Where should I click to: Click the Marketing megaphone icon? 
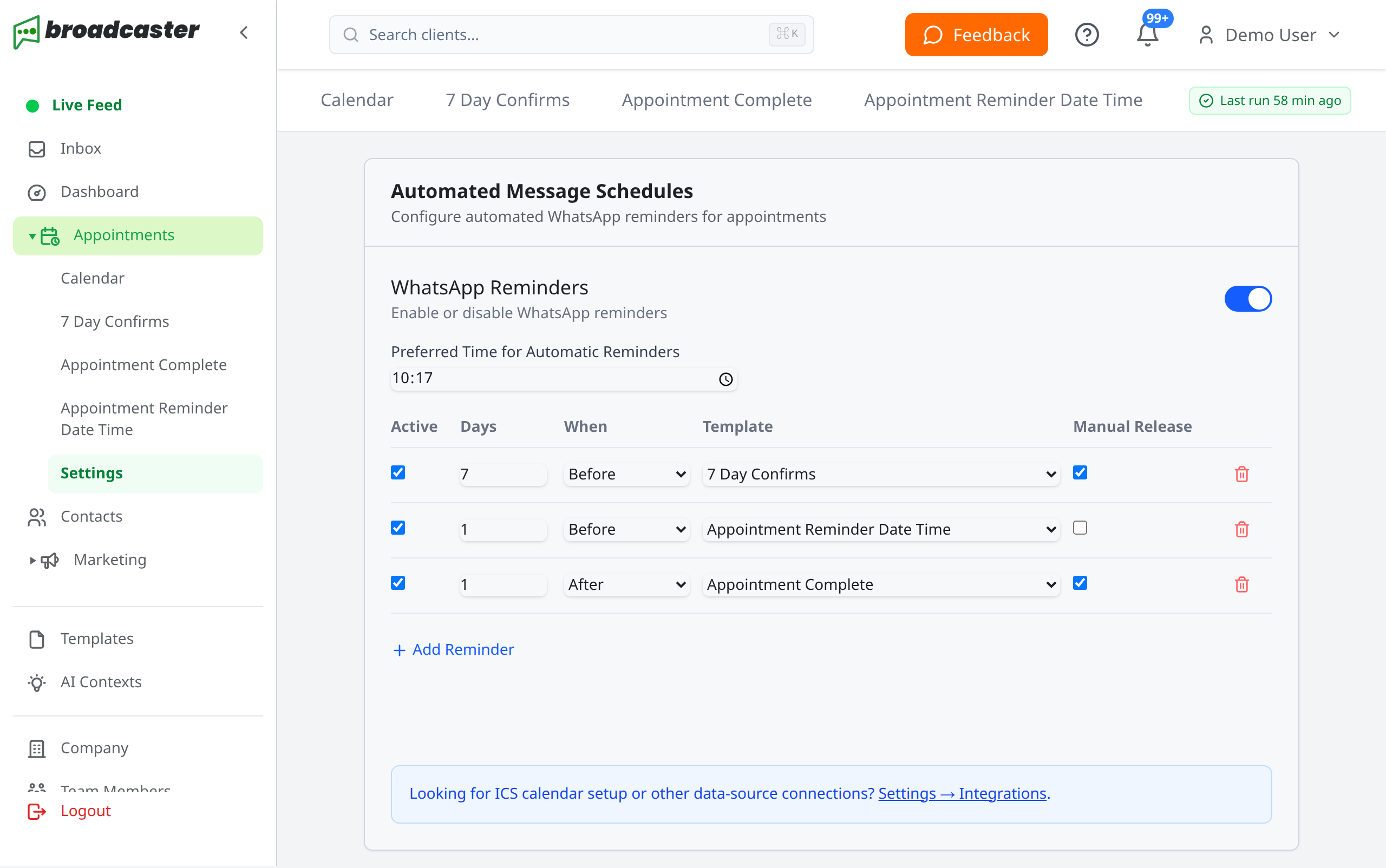[x=50, y=560]
